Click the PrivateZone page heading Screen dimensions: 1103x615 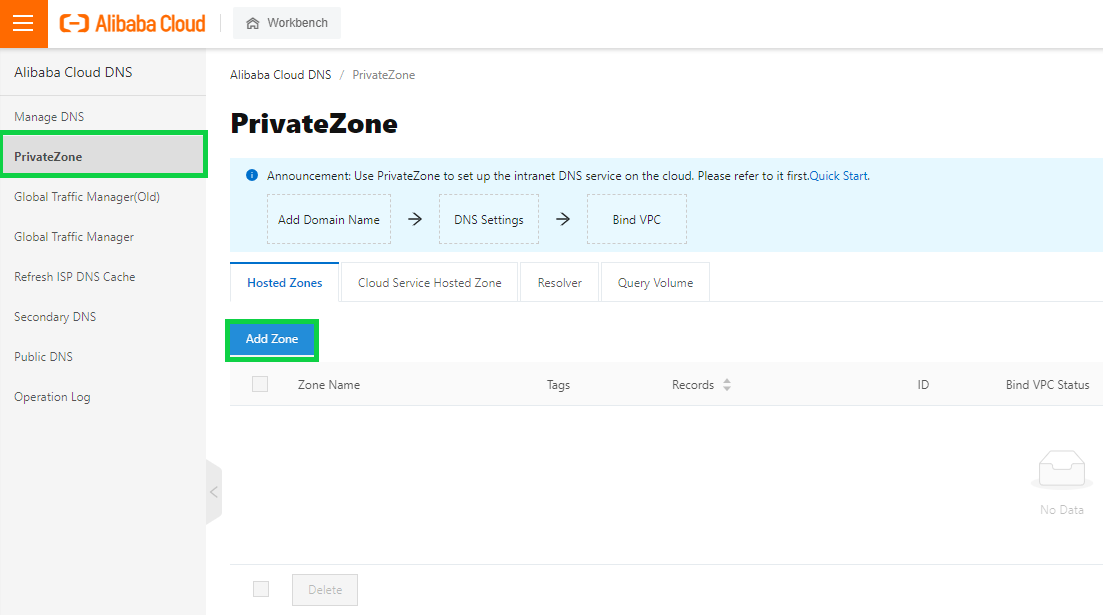314,124
